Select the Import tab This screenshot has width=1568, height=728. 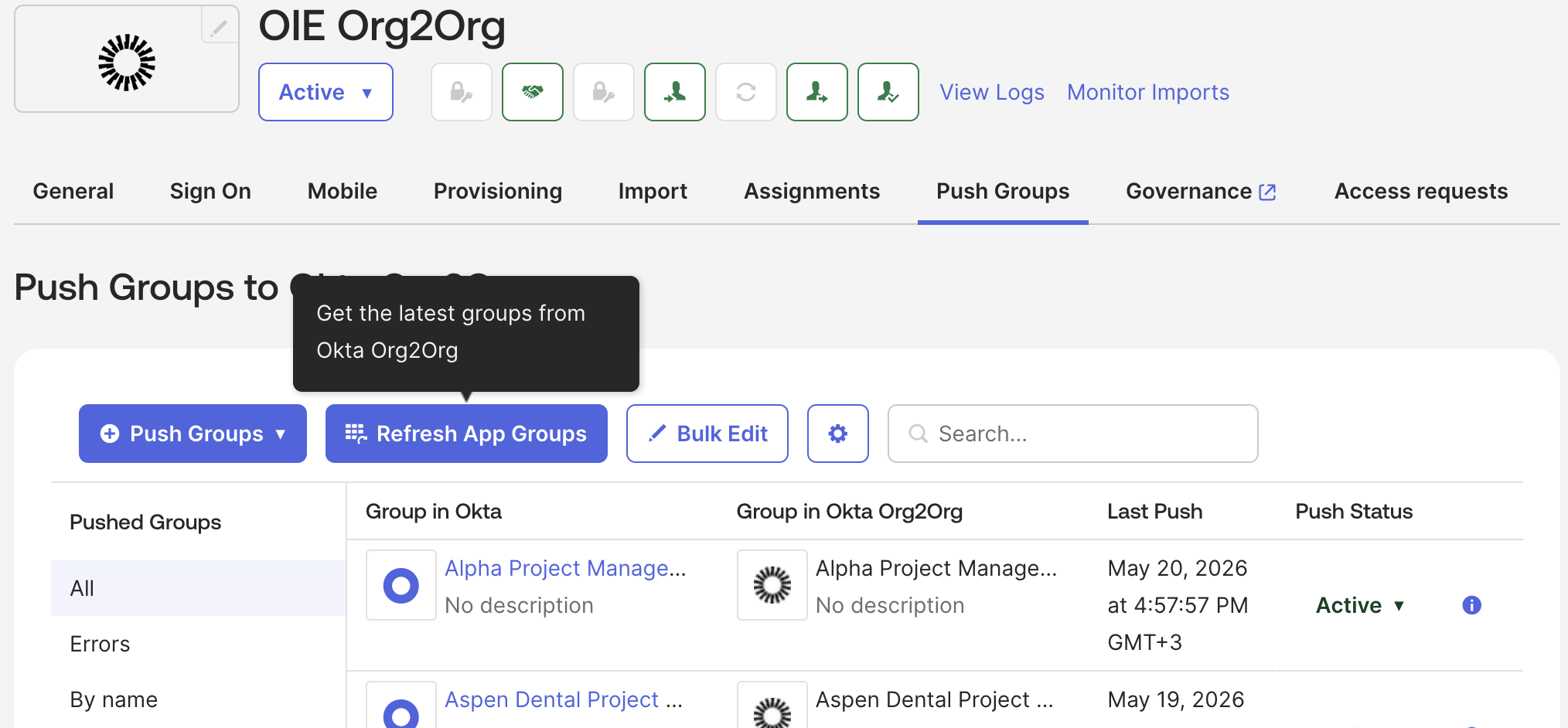click(x=653, y=191)
